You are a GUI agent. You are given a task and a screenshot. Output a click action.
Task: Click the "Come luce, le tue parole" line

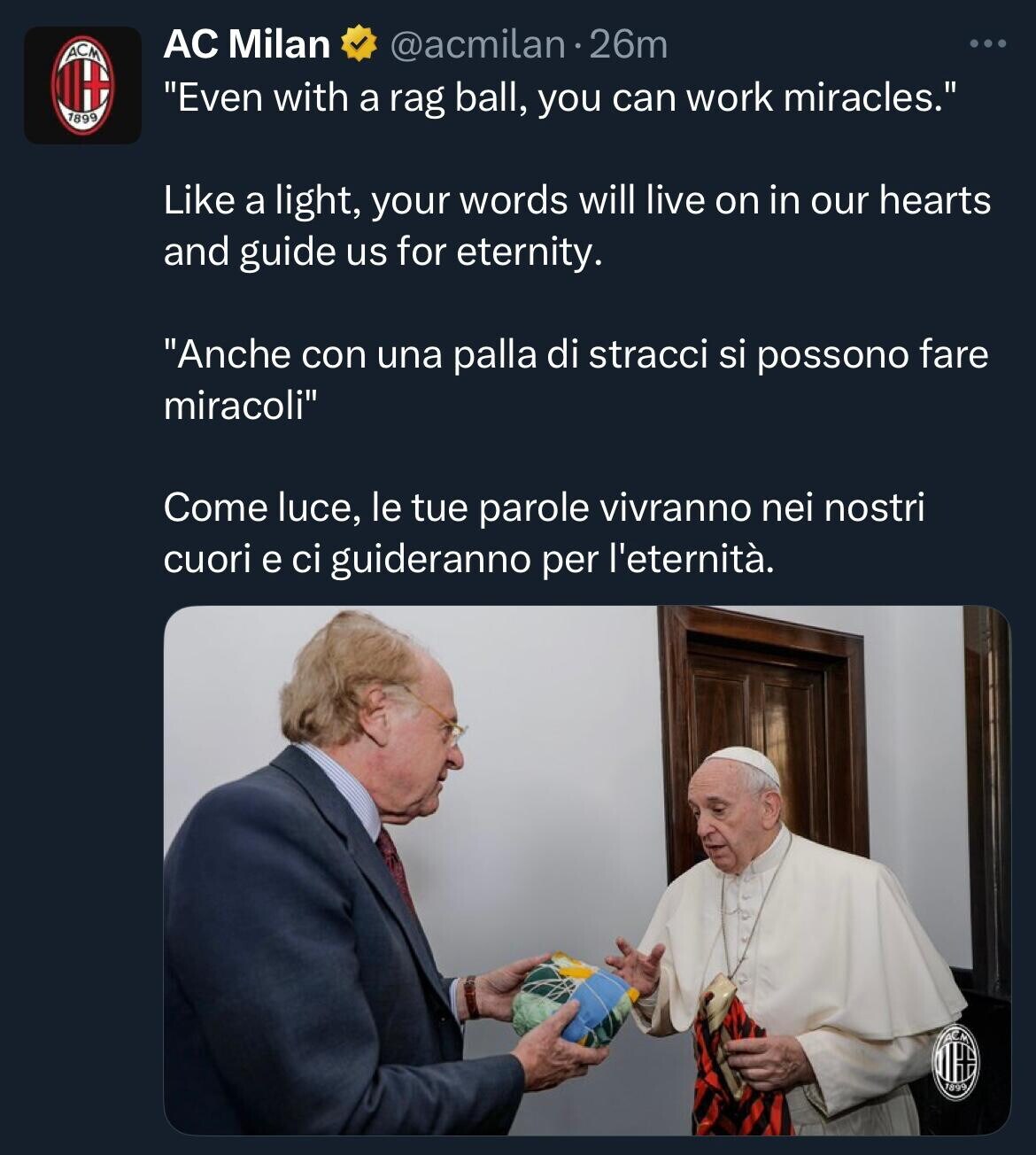[544, 508]
